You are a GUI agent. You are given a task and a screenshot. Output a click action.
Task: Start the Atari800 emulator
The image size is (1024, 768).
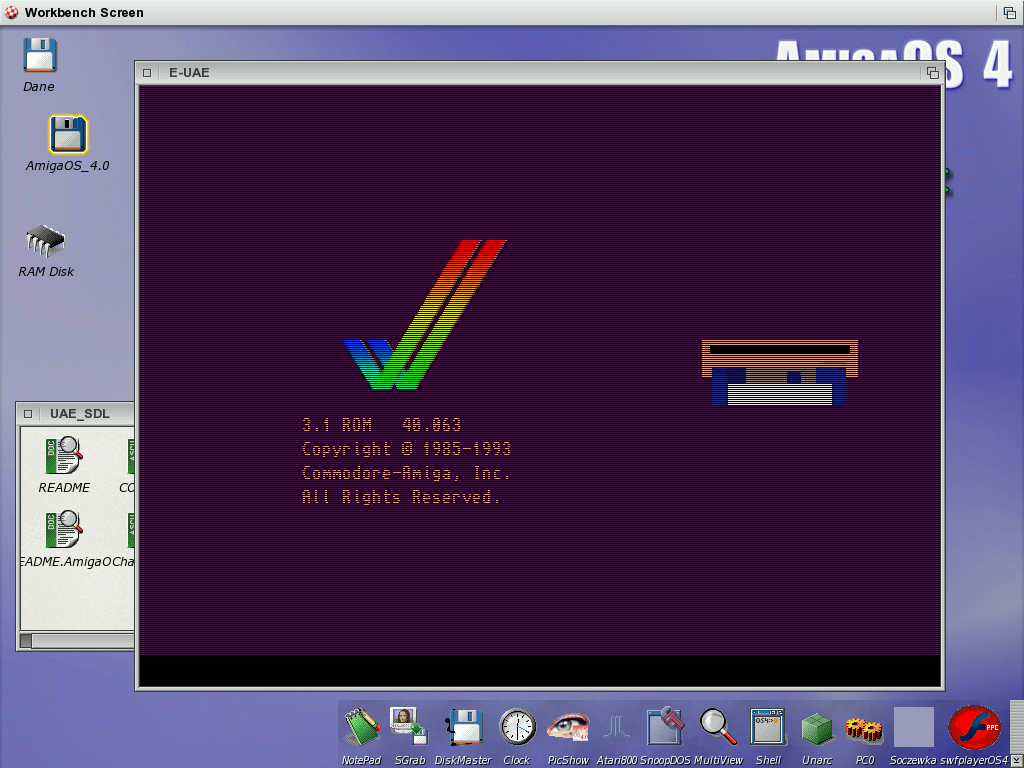coord(616,727)
